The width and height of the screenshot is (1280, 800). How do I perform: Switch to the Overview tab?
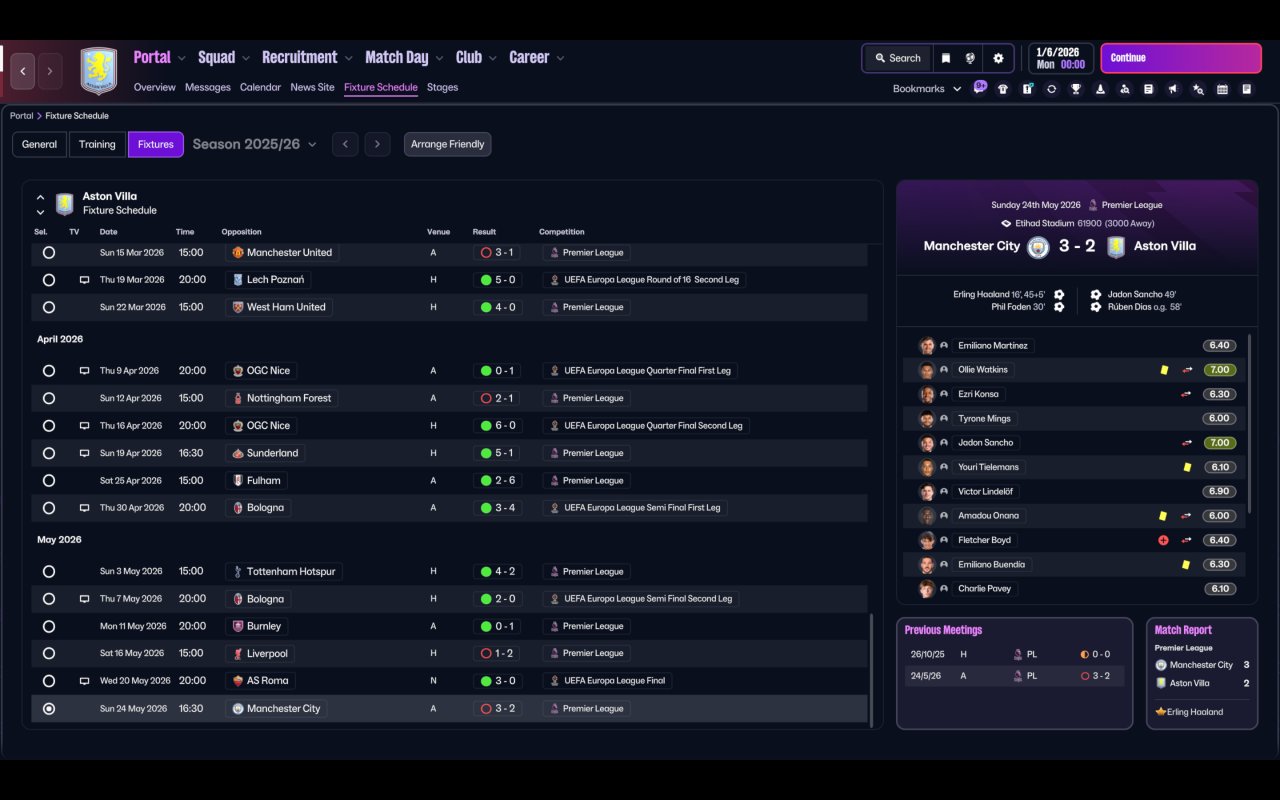coord(155,87)
